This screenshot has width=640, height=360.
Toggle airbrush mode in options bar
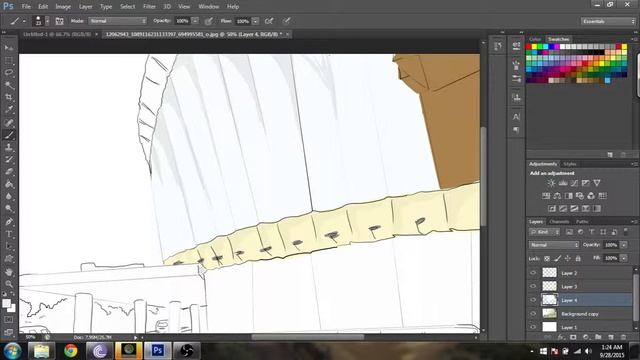click(269, 21)
